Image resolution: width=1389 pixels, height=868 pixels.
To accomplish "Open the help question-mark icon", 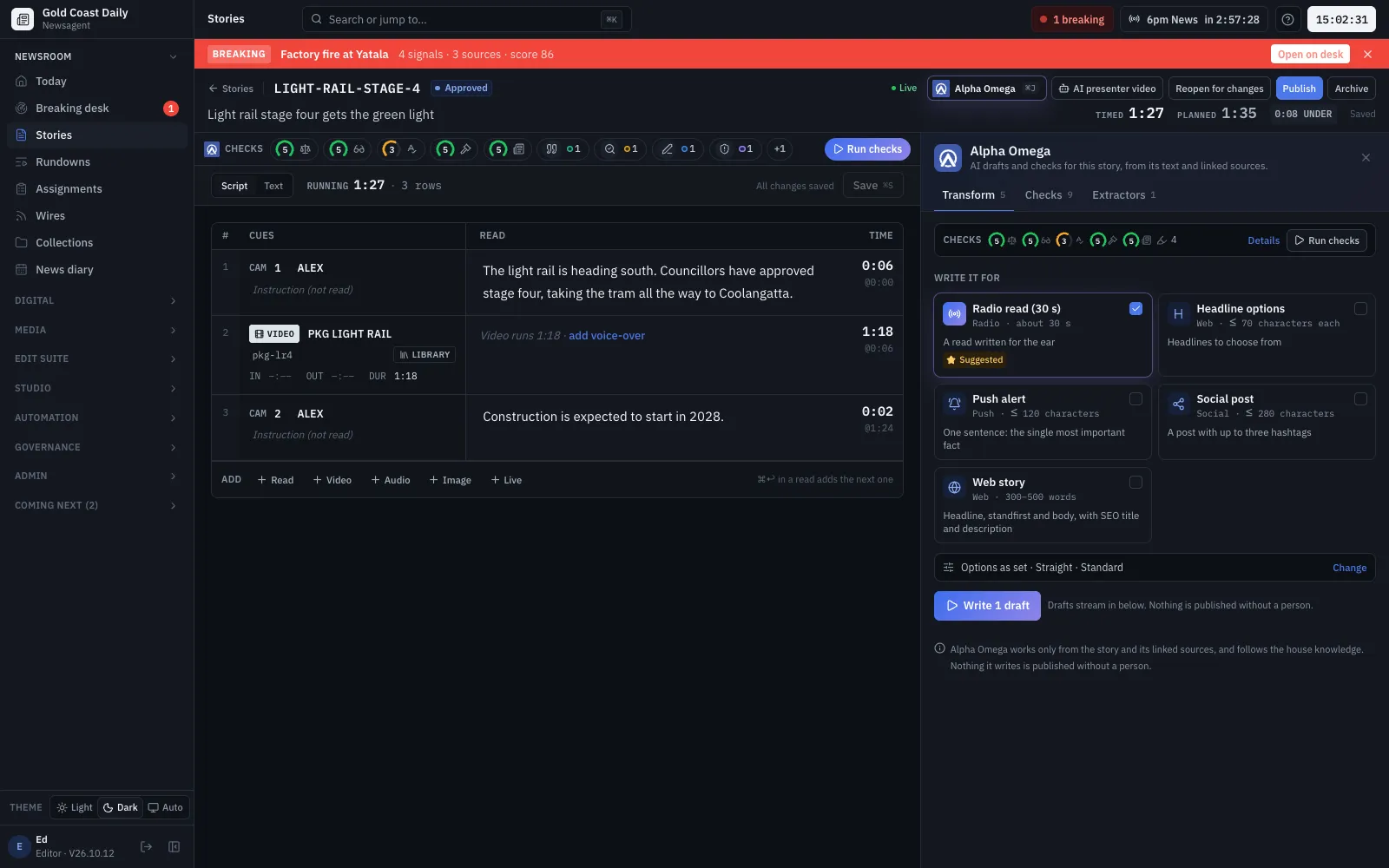I will tap(1287, 19).
